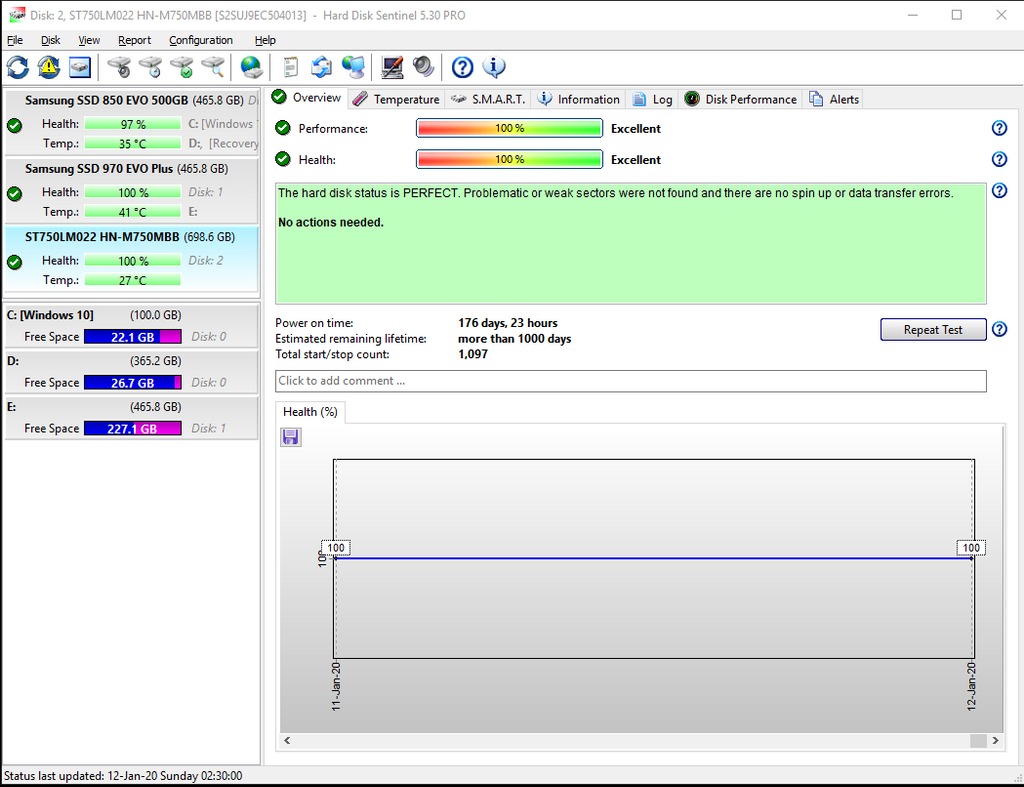
Task: Open the Report menu
Action: pyautogui.click(x=134, y=40)
